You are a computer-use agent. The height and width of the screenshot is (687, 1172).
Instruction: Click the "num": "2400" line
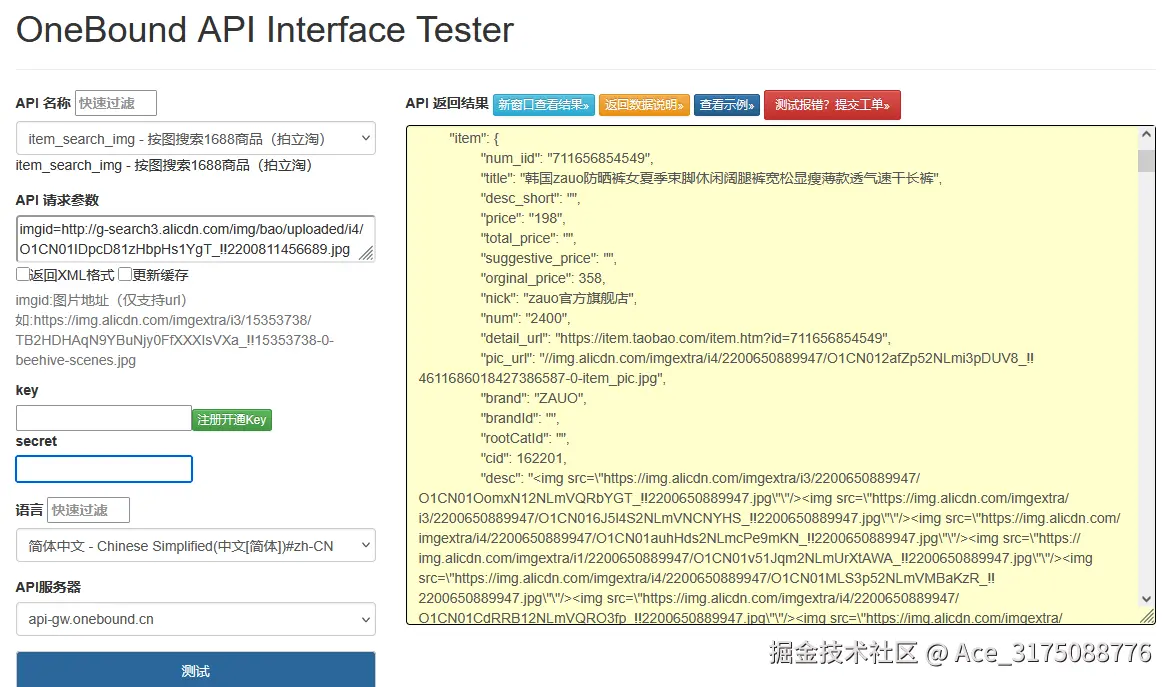click(x=525, y=318)
